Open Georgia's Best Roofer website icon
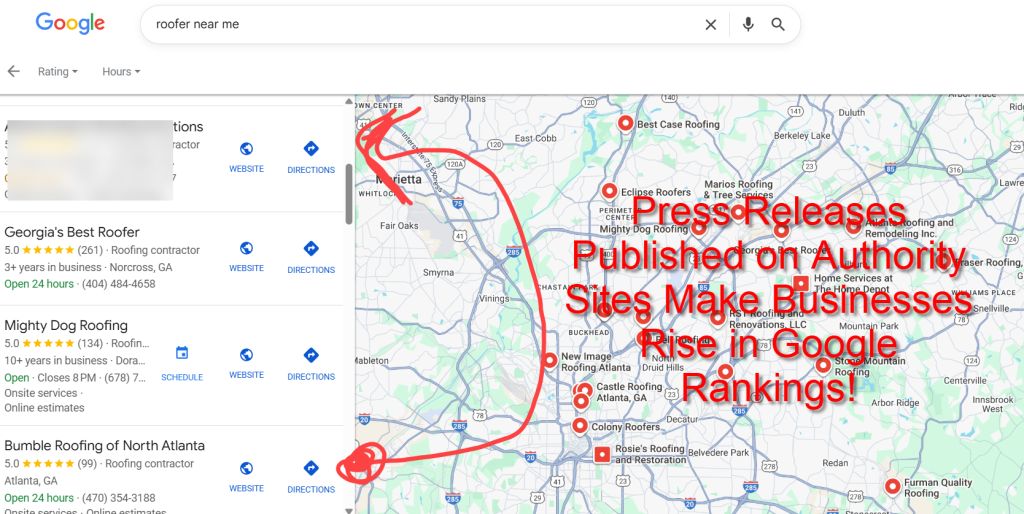The width and height of the screenshot is (1024, 514). (x=246, y=249)
